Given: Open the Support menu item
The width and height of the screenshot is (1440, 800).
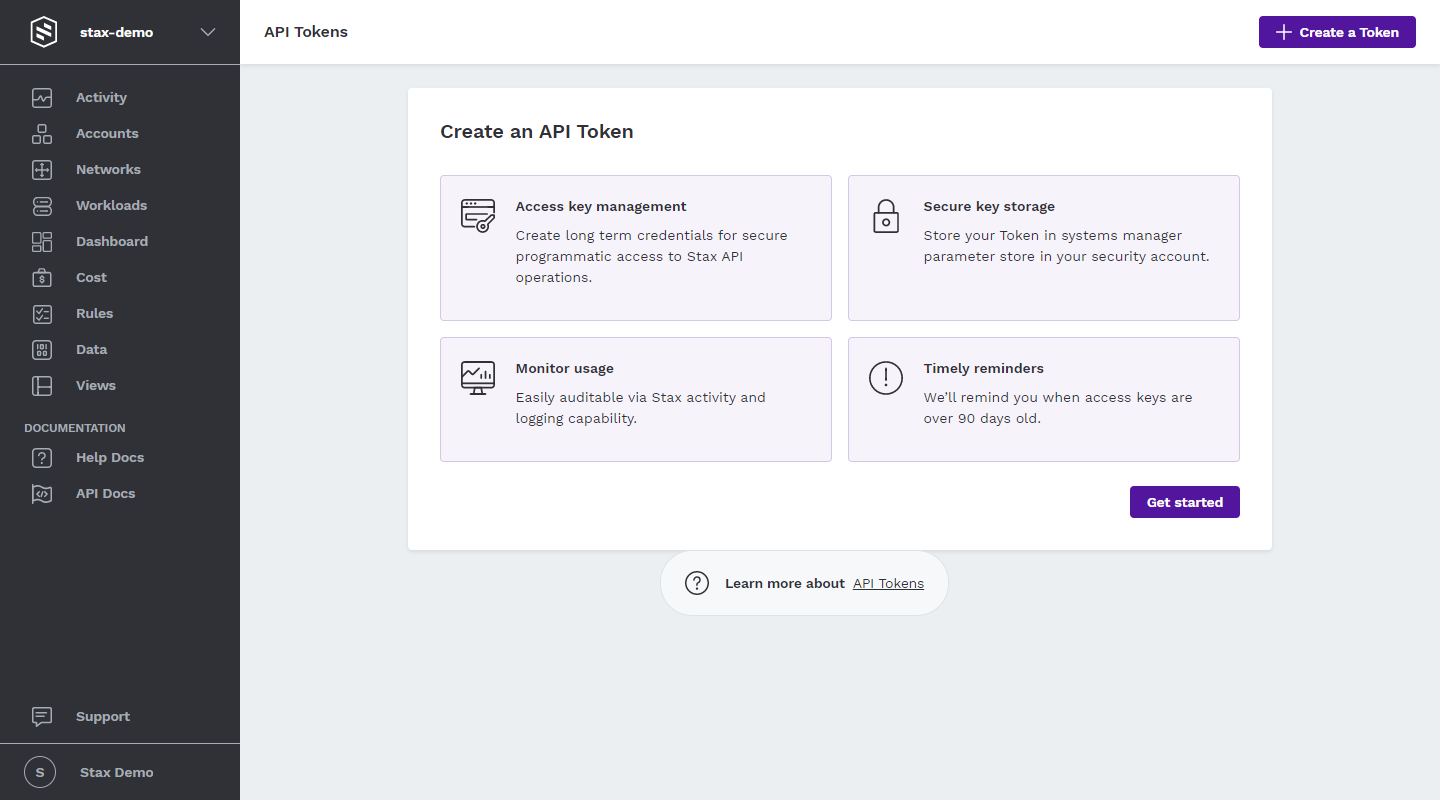Looking at the screenshot, I should pos(103,717).
